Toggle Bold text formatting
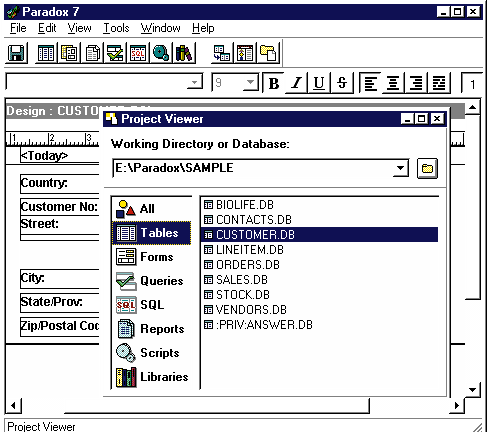Viewport: 487px width, 432px height. [274, 83]
